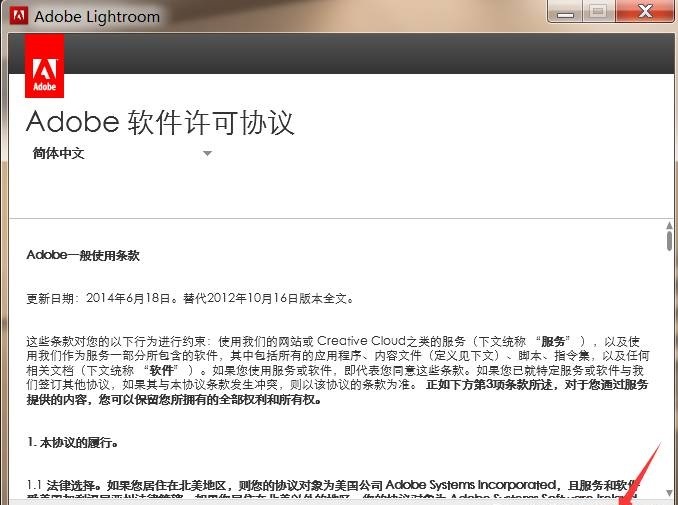Image resolution: width=678 pixels, height=505 pixels.
Task: Click the bold text 提供的内容，您可以保留
Action: (x=174, y=400)
